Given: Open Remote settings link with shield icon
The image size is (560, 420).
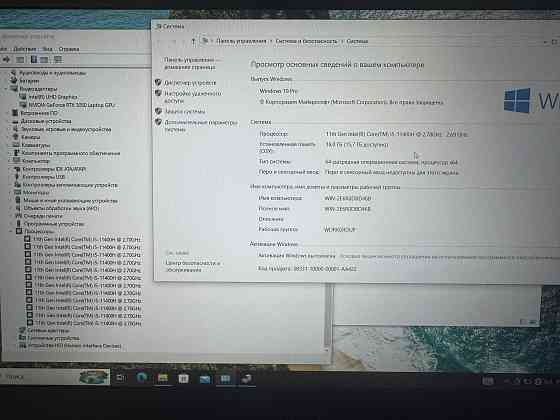Looking at the screenshot, I should point(193,97).
